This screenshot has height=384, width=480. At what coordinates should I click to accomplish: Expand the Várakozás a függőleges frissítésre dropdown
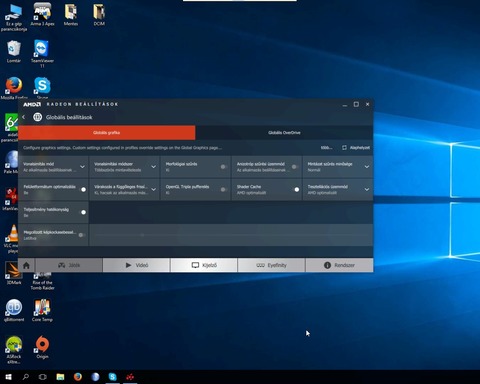point(153,189)
